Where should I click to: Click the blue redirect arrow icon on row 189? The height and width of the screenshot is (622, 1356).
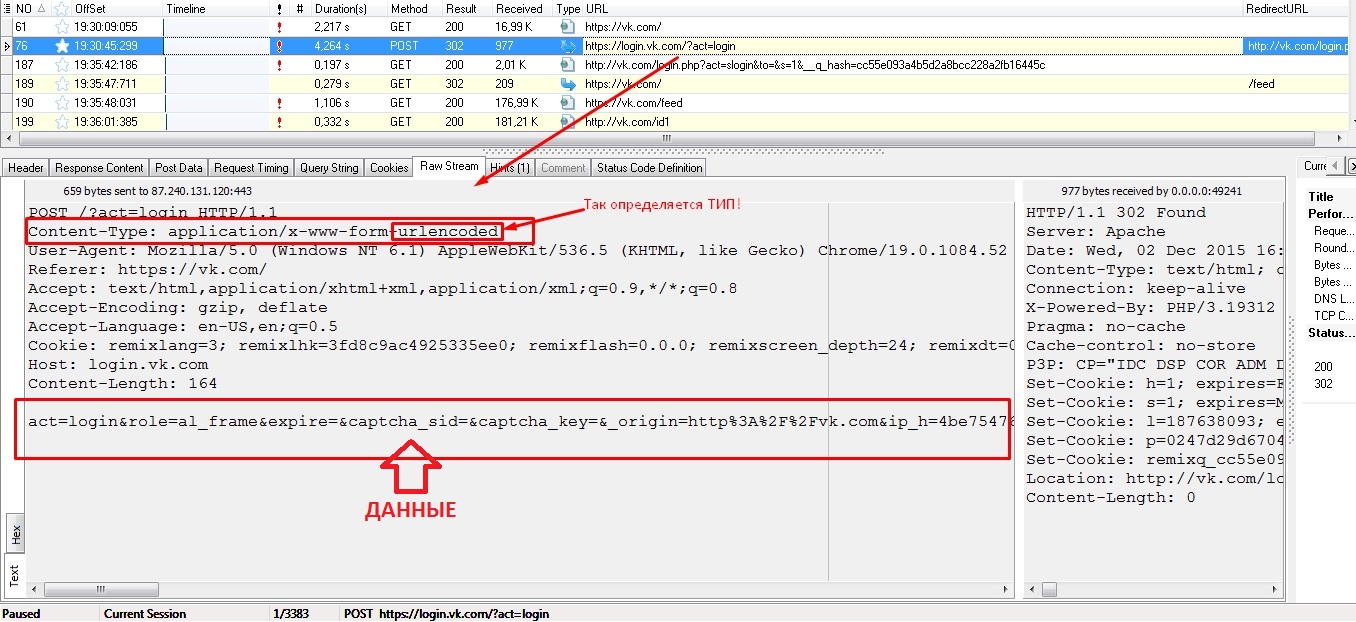click(568, 84)
